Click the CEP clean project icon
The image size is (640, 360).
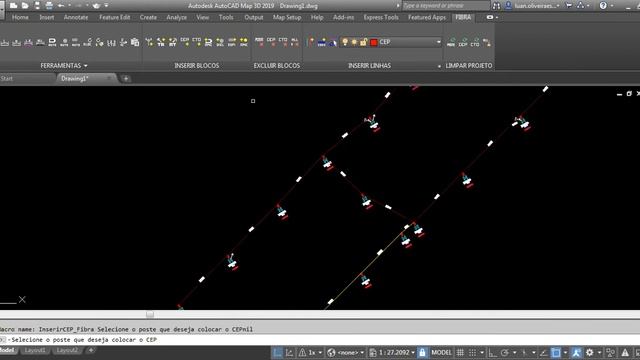[x=463, y=42]
